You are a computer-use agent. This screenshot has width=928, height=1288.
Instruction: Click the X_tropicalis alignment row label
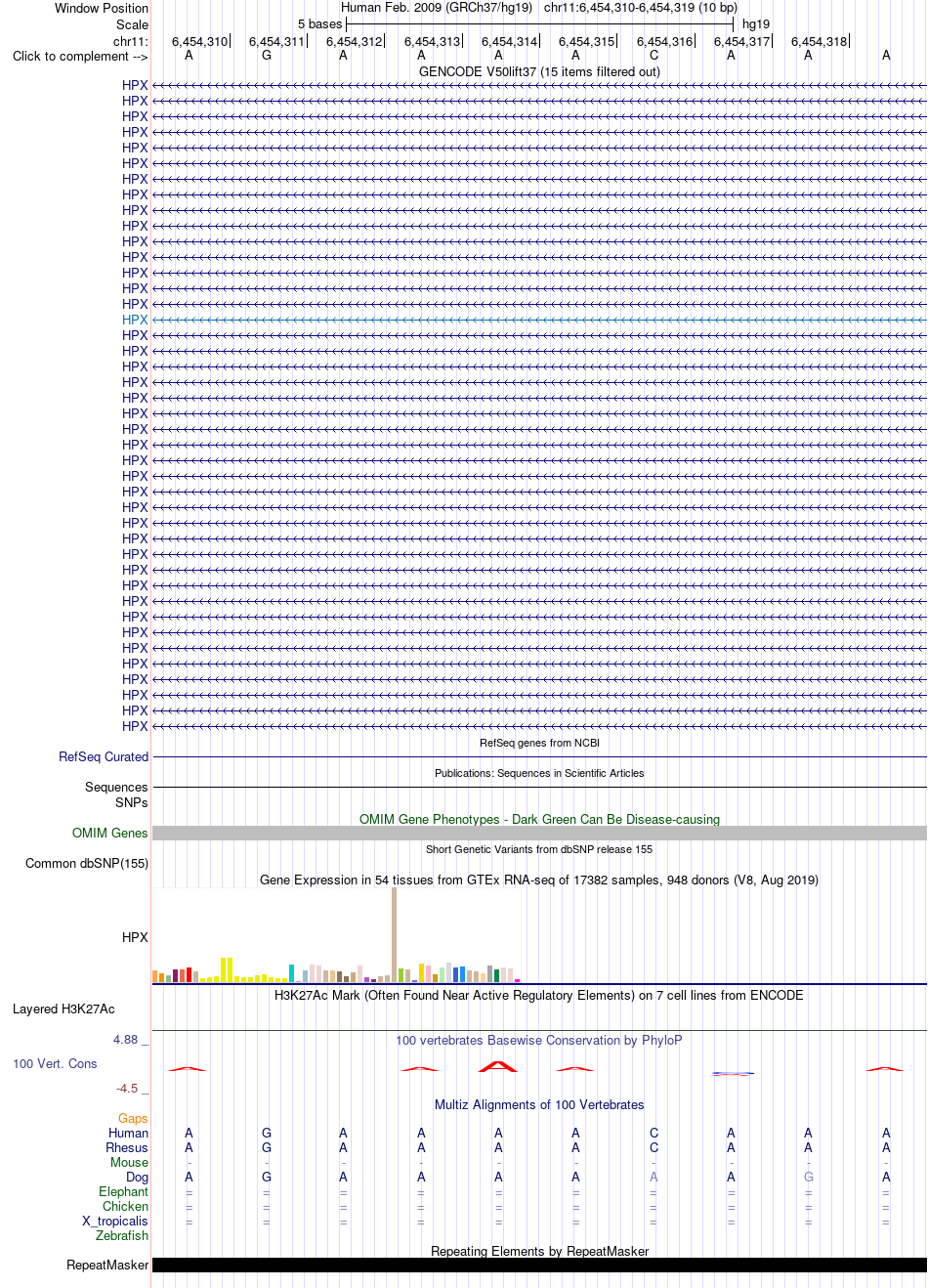coord(115,1221)
